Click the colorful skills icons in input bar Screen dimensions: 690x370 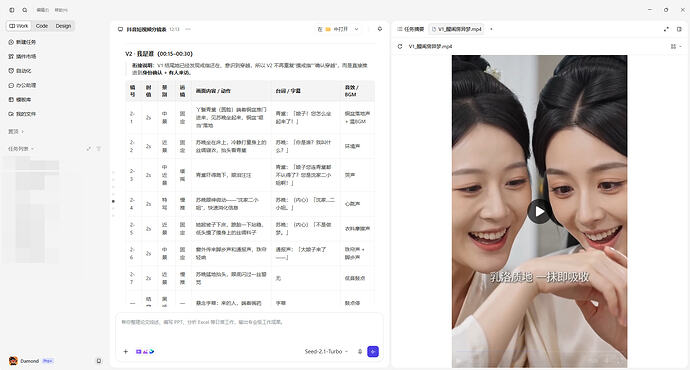(145, 352)
